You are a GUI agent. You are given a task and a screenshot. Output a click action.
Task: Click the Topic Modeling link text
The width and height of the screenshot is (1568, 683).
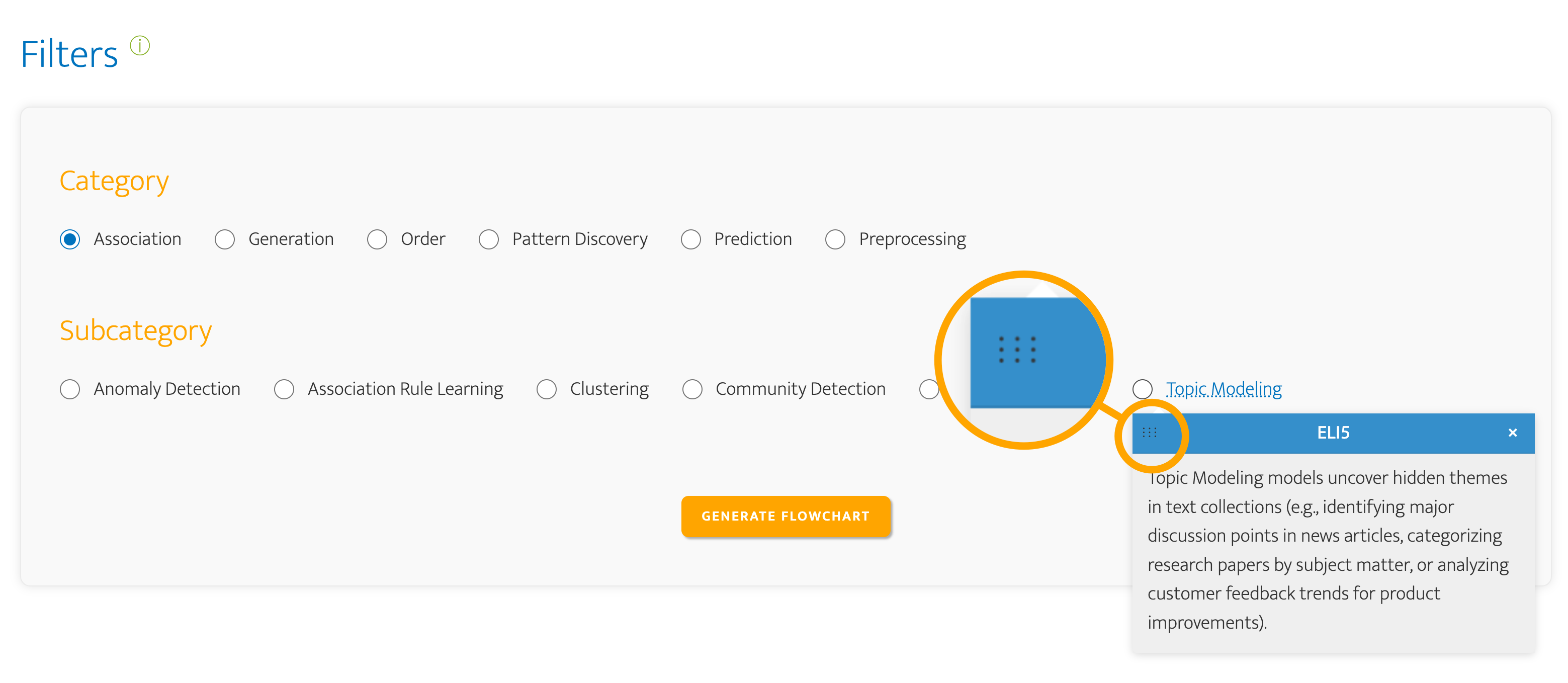[1224, 389]
